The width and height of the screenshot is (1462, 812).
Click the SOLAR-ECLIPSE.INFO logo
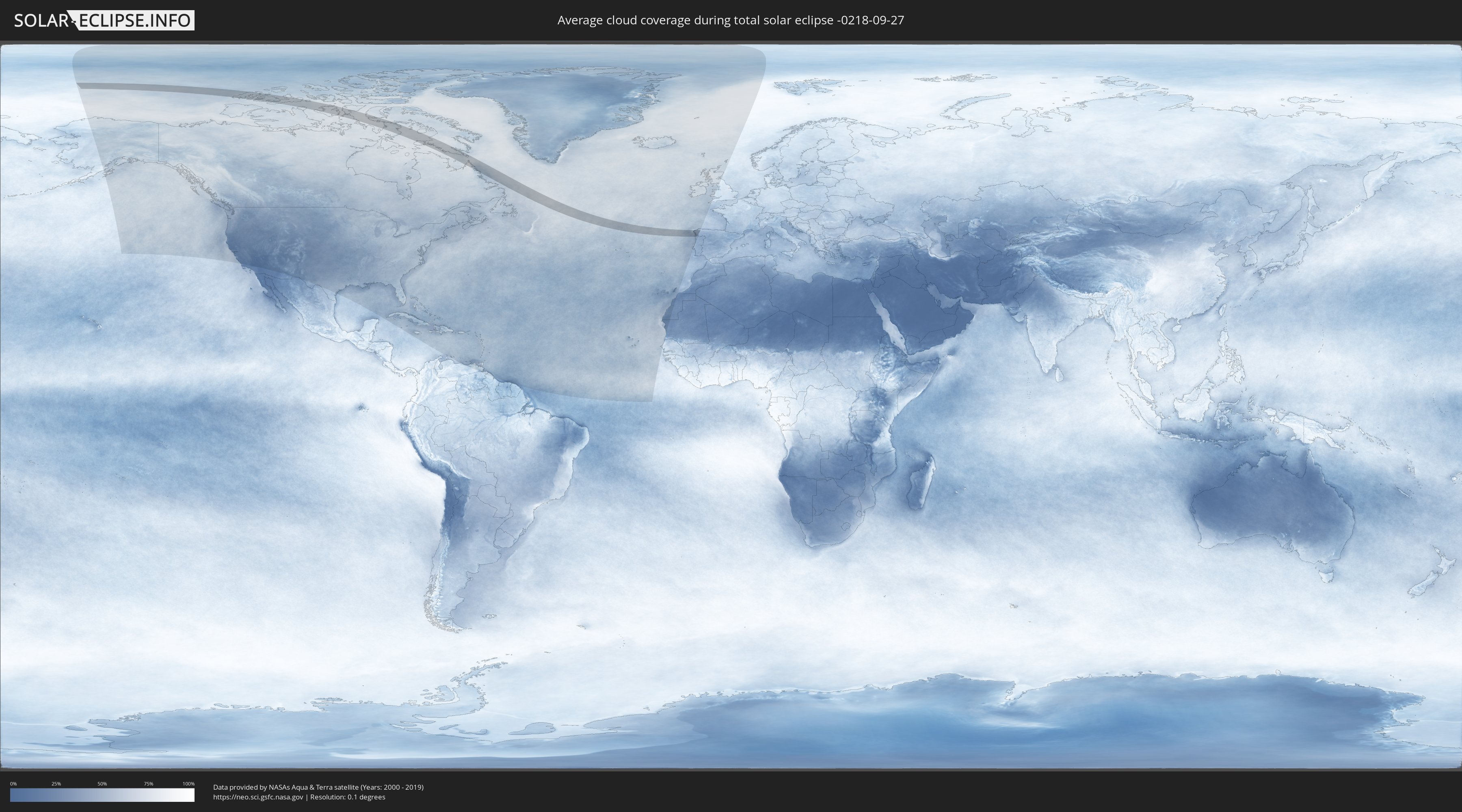pyautogui.click(x=104, y=20)
